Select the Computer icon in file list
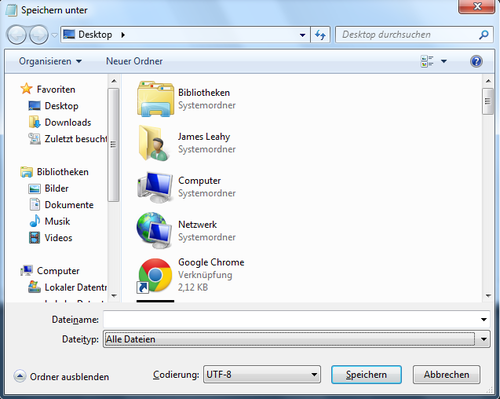The width and height of the screenshot is (500, 399). pos(155,187)
